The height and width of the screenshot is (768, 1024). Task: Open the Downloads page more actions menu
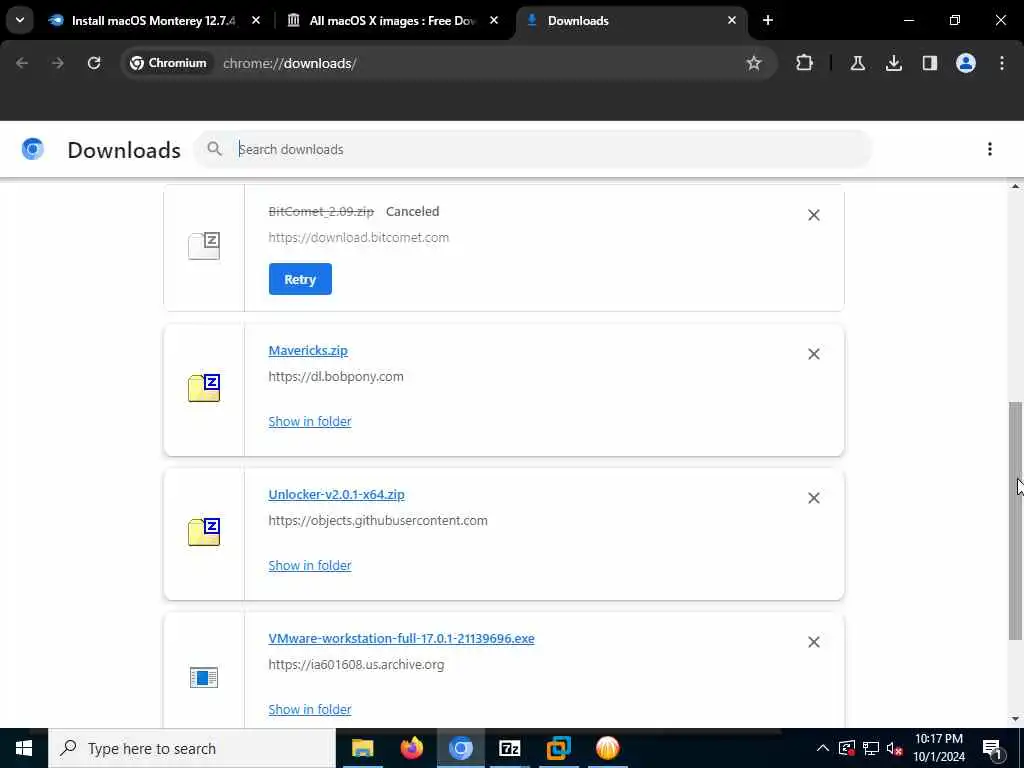coord(989,149)
